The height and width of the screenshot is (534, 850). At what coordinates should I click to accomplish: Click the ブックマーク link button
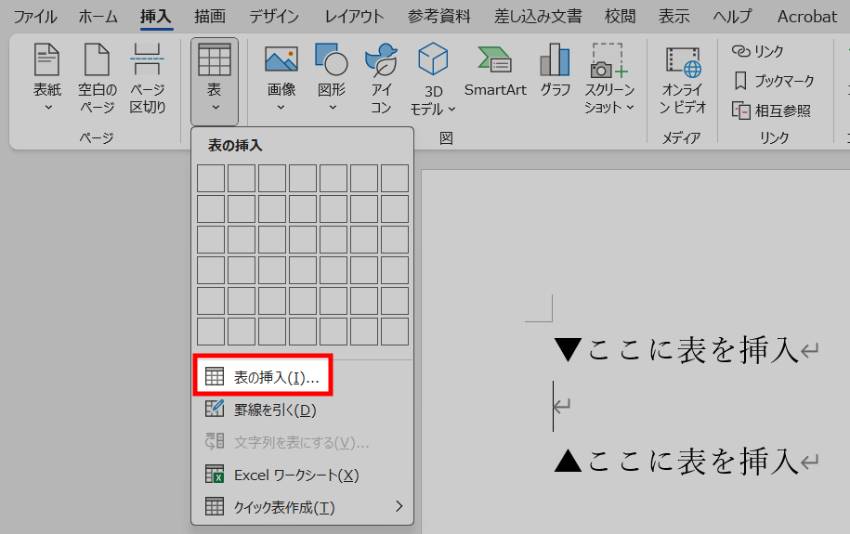click(x=774, y=80)
